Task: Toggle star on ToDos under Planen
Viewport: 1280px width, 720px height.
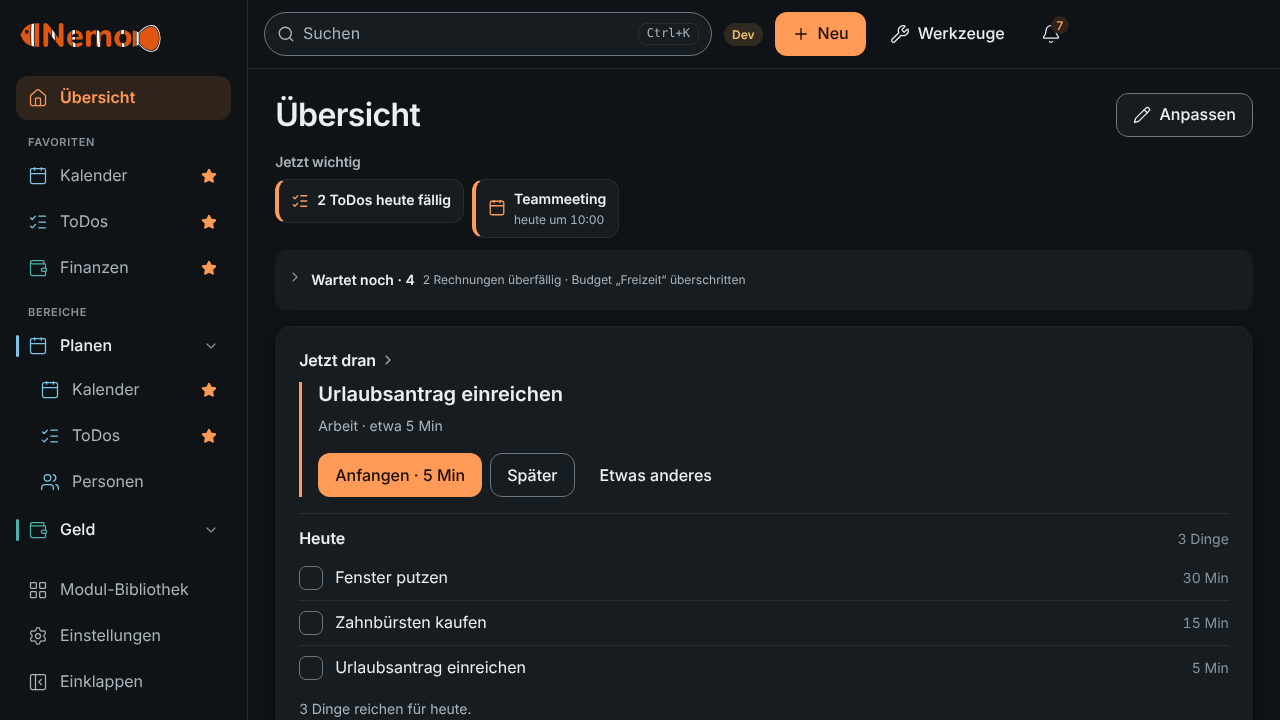Action: tap(209, 436)
